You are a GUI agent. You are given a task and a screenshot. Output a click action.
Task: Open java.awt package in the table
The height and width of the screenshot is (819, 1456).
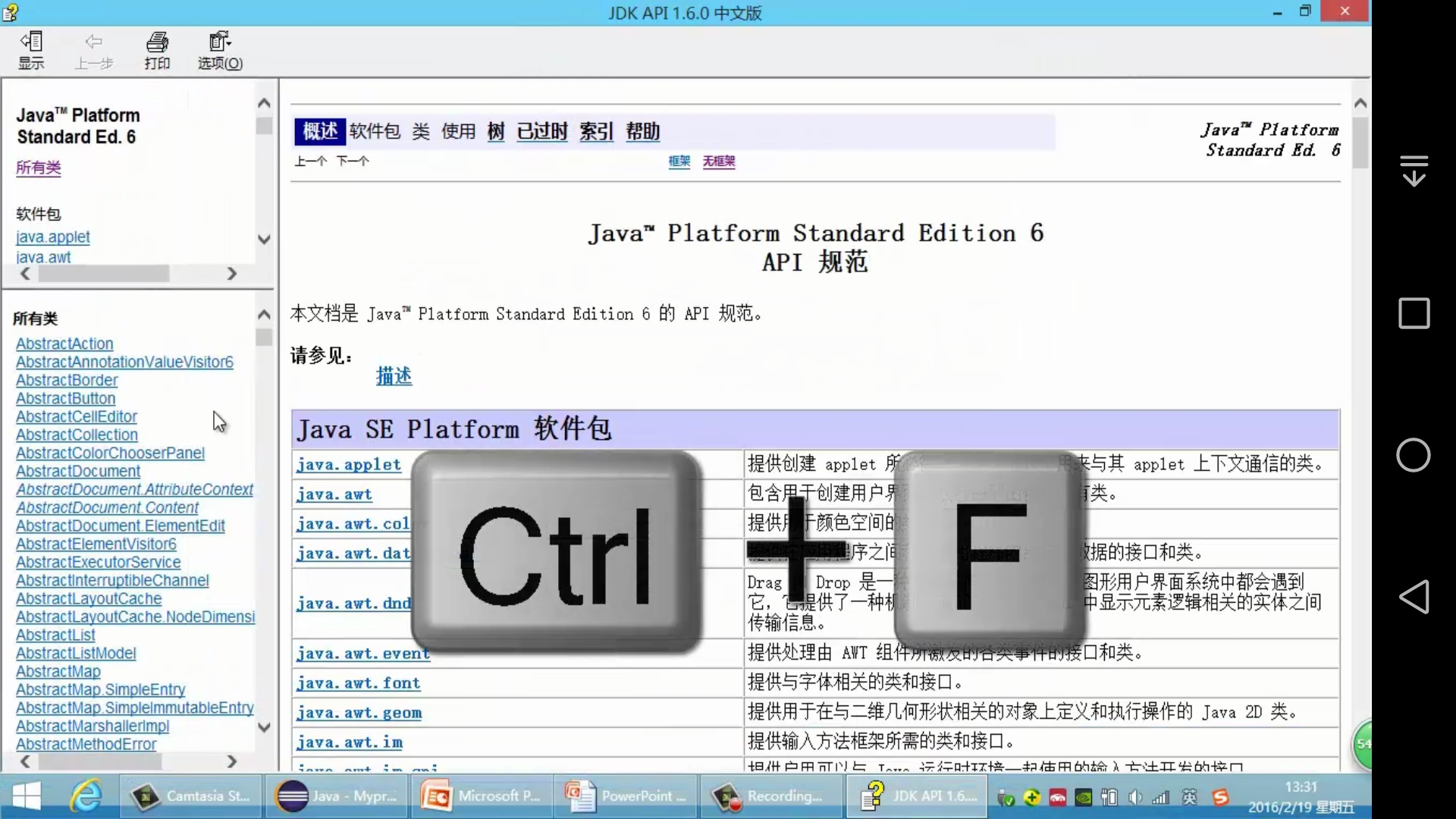334,494
